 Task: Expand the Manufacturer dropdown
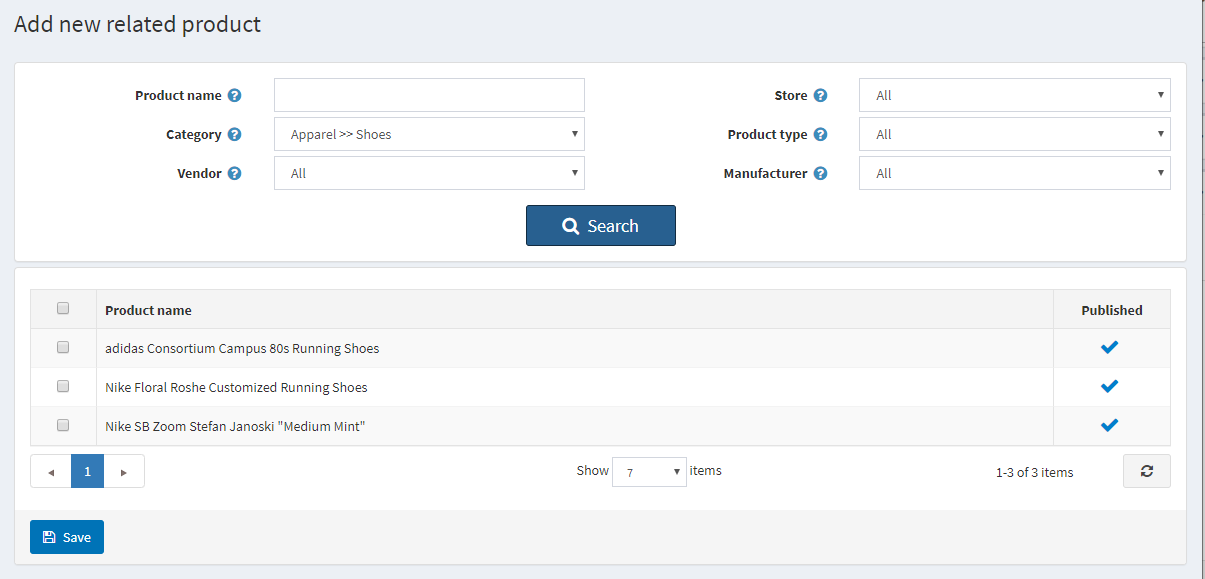pos(1014,173)
